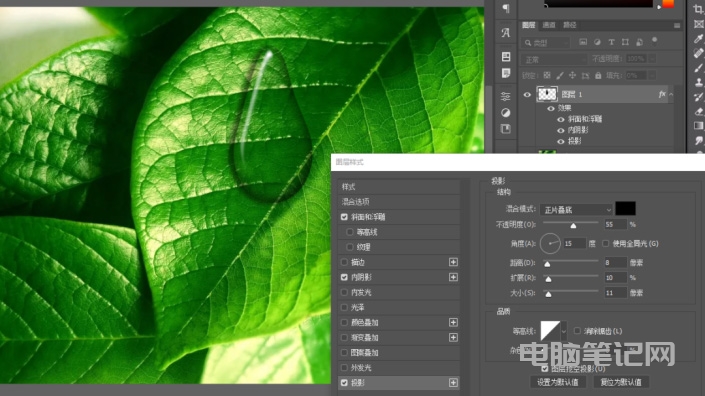Viewport: 705px width, 396px height.
Task: Open 混合模式 dropdown showing 正片叠底
Action: point(576,209)
